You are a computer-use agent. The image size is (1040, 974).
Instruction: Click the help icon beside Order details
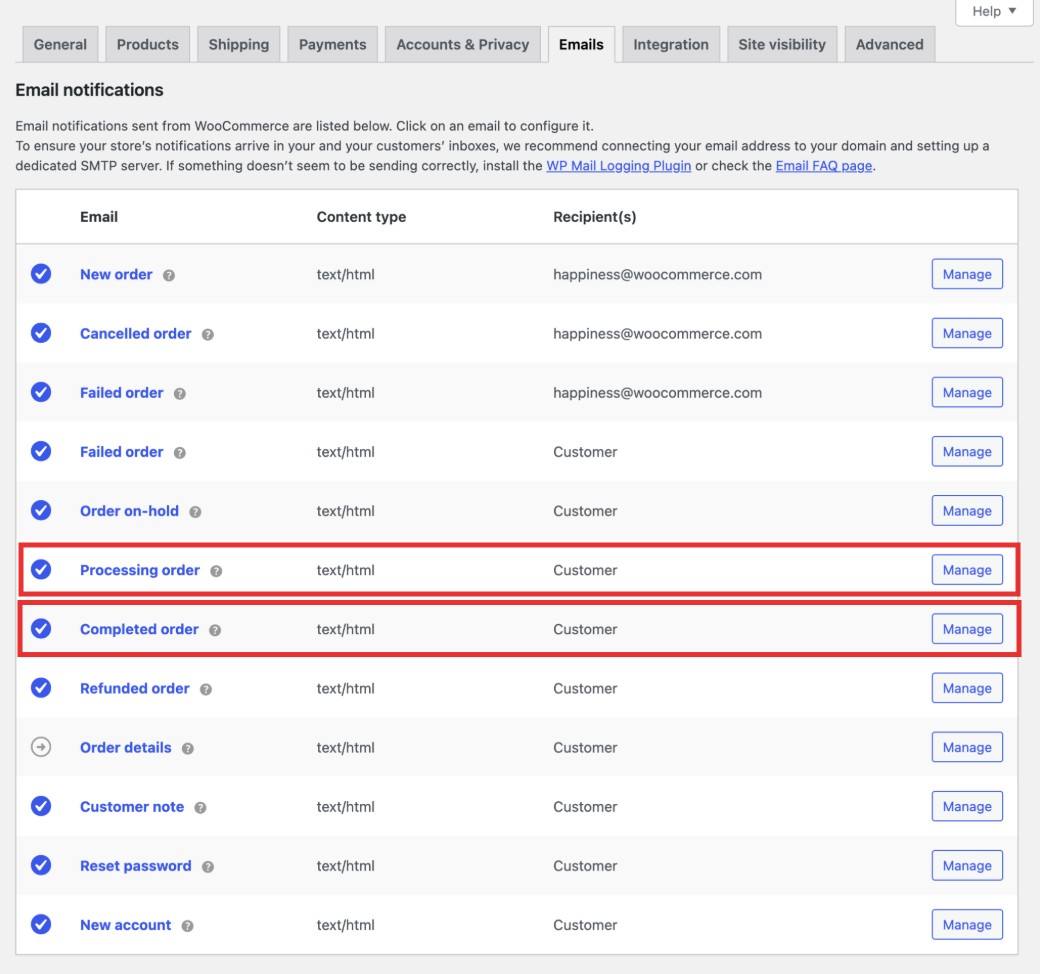(x=188, y=748)
